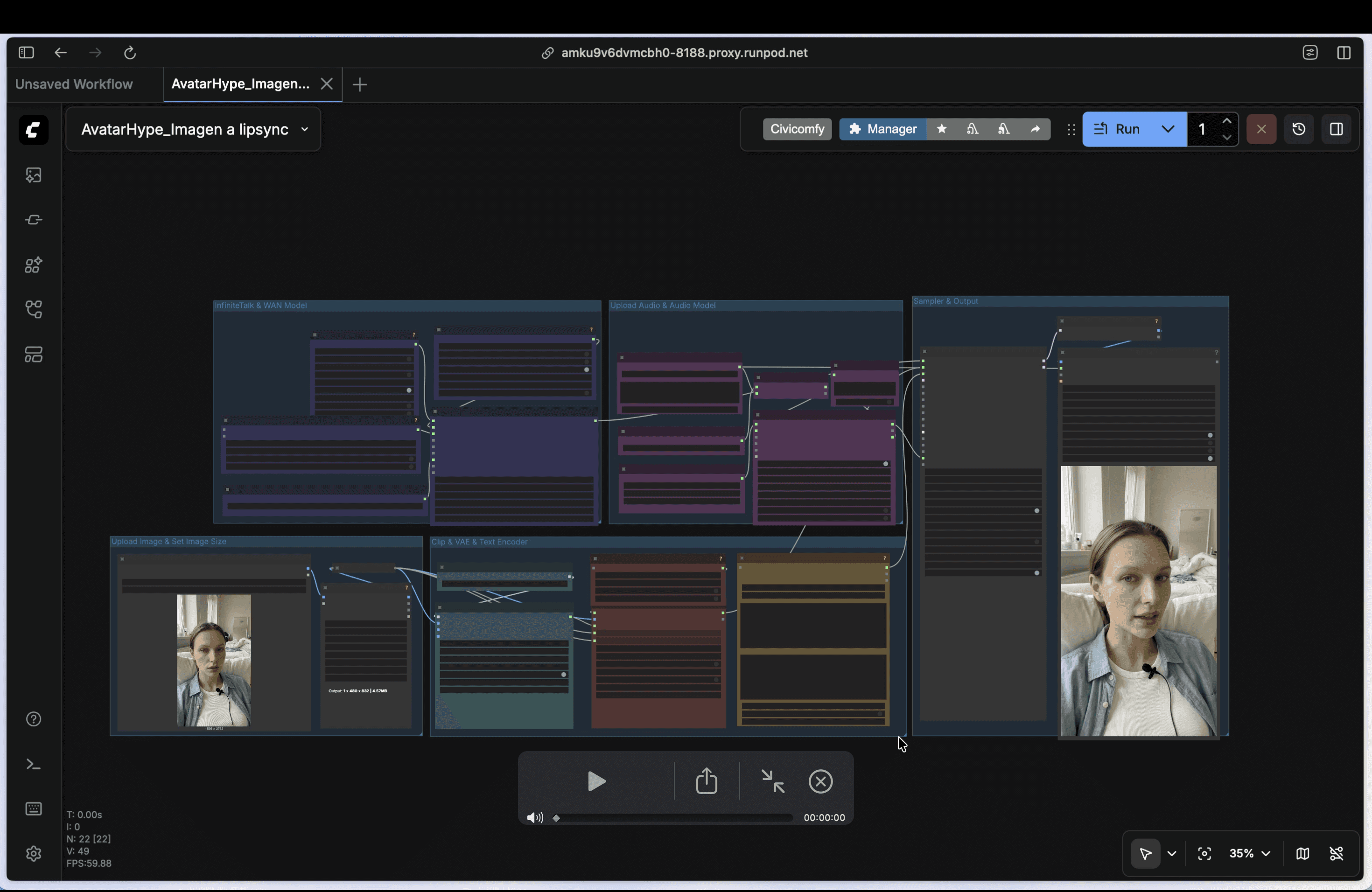Open the queue history clock icon

[1298, 129]
